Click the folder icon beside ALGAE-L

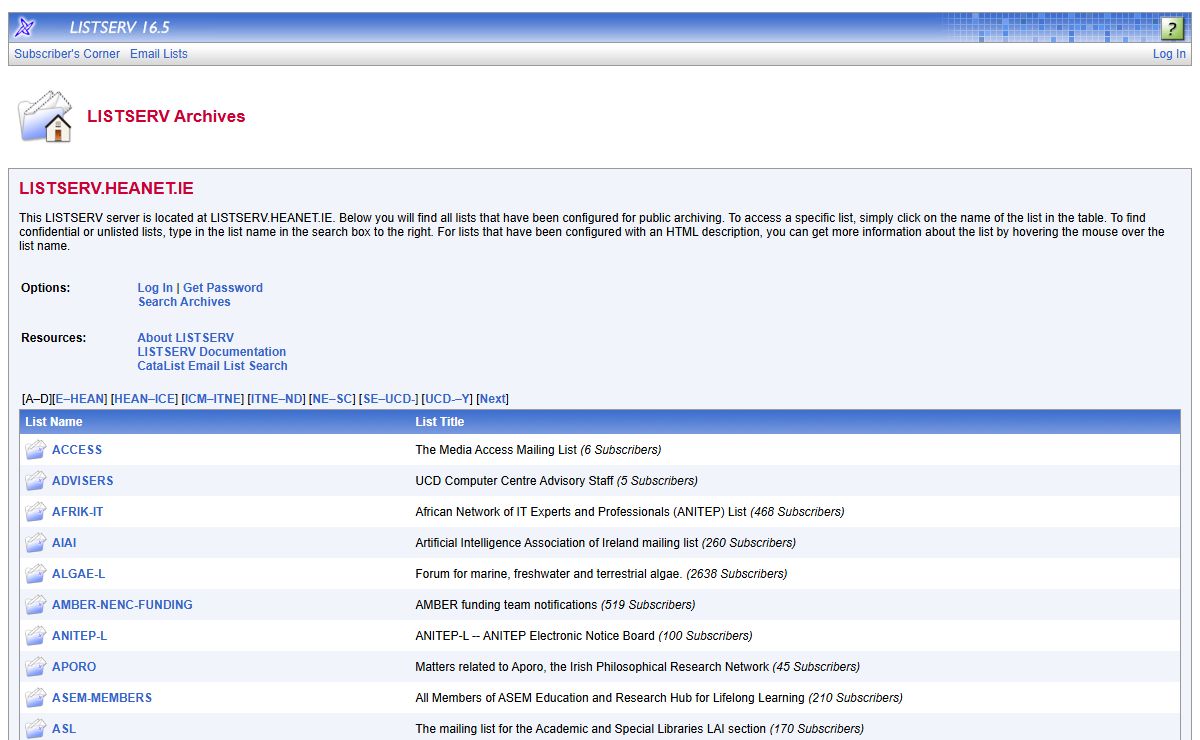click(x=36, y=574)
